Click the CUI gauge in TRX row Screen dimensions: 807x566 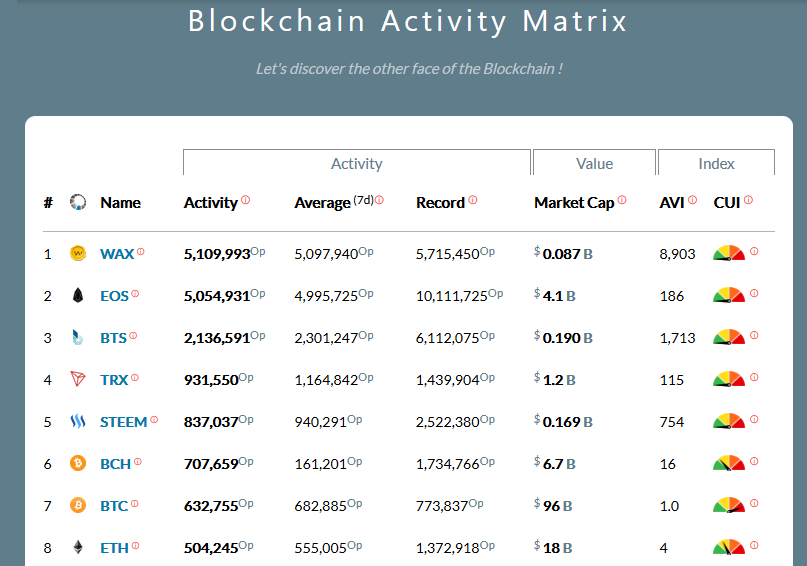point(729,379)
